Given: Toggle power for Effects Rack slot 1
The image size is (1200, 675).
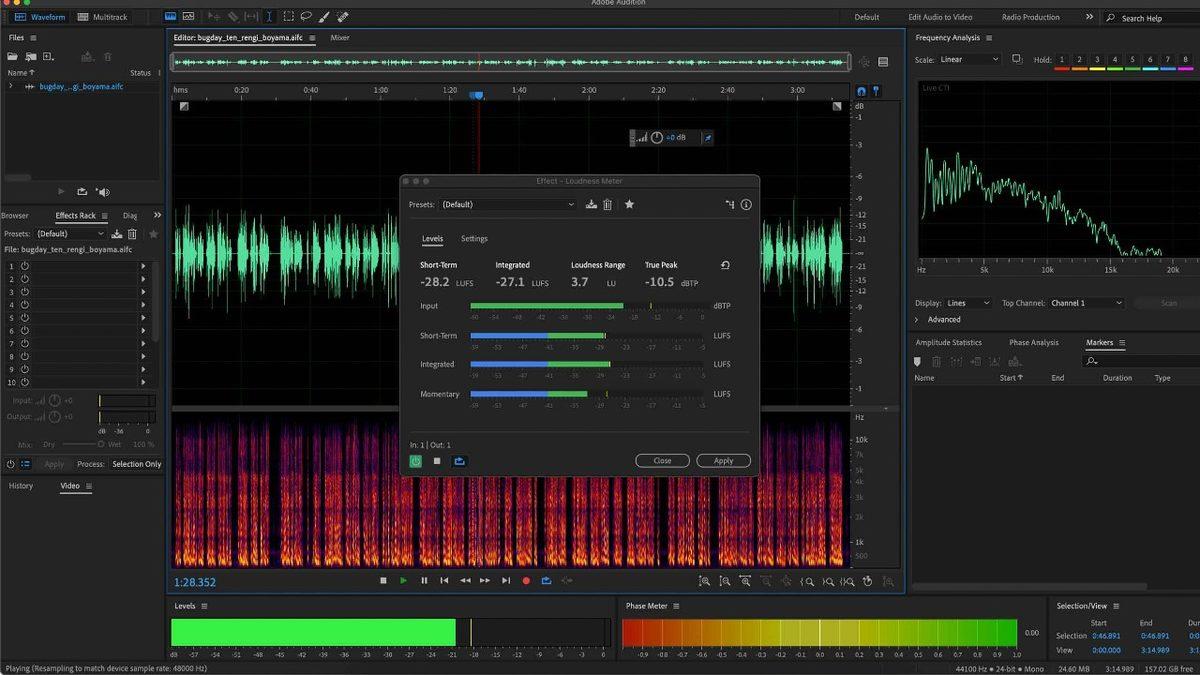Looking at the screenshot, I should (25, 266).
